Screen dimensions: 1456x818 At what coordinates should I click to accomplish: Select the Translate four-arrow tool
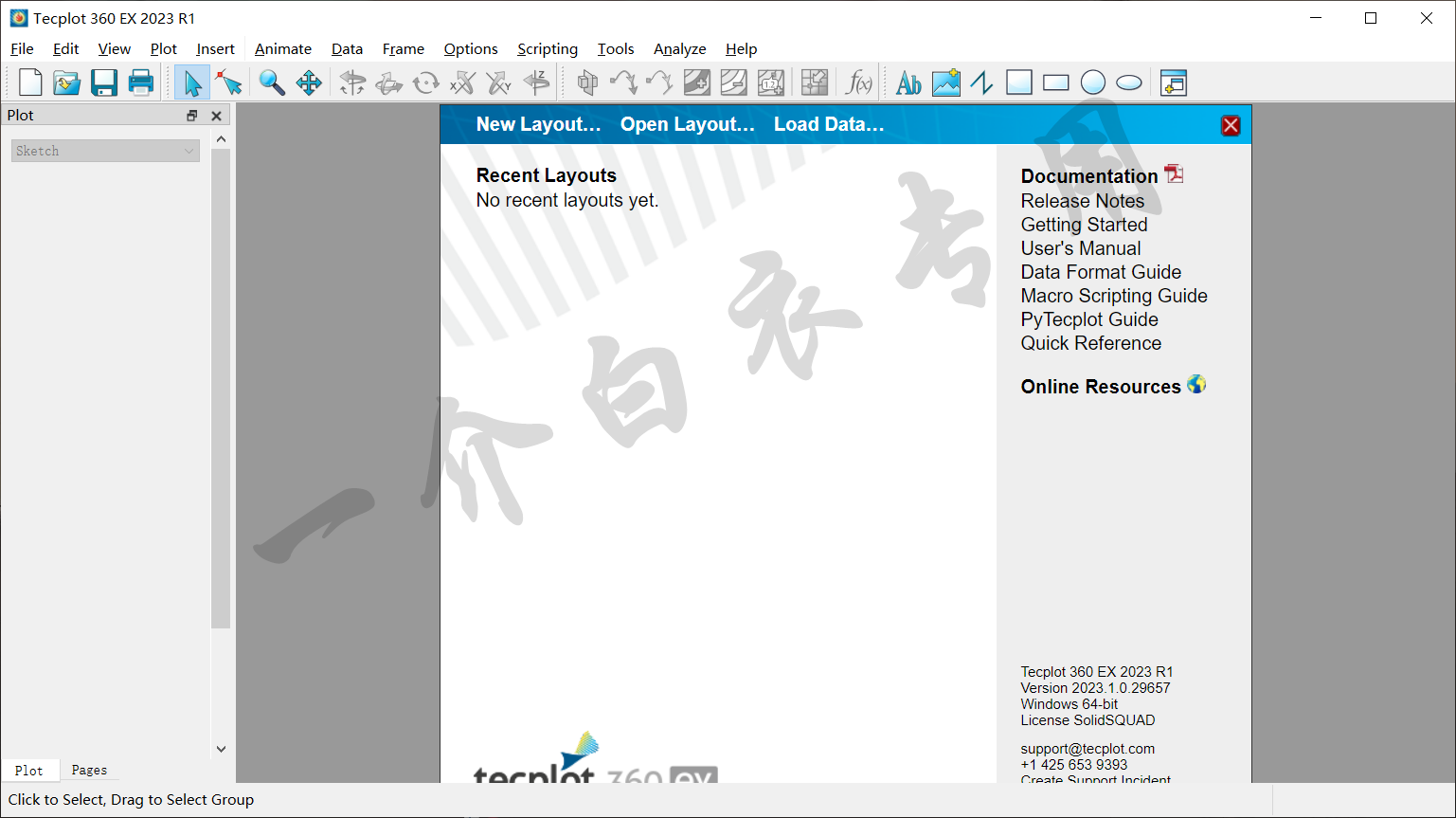(309, 83)
